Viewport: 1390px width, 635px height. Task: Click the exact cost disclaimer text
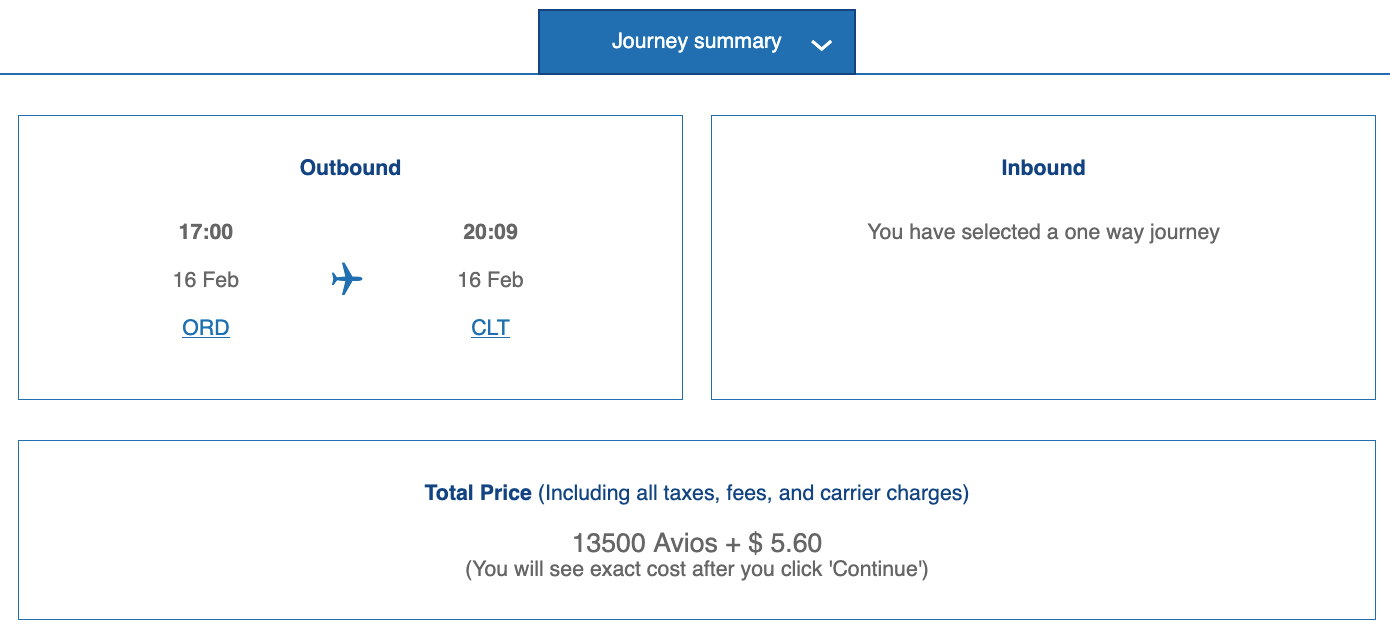[x=695, y=568]
